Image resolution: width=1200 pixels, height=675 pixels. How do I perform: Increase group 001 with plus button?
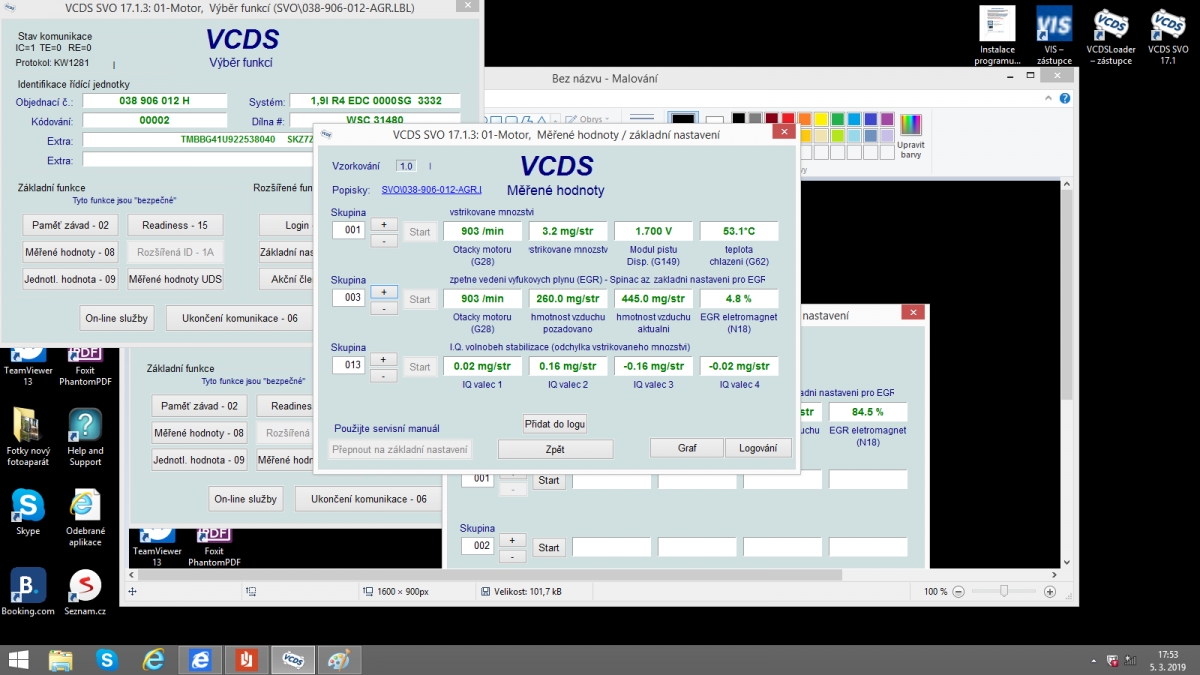[x=384, y=224]
